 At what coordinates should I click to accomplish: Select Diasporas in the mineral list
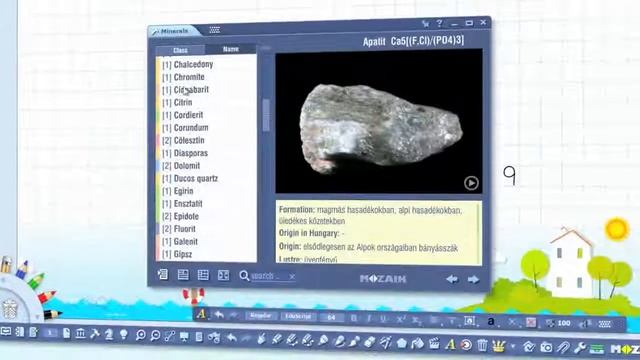click(x=185, y=153)
